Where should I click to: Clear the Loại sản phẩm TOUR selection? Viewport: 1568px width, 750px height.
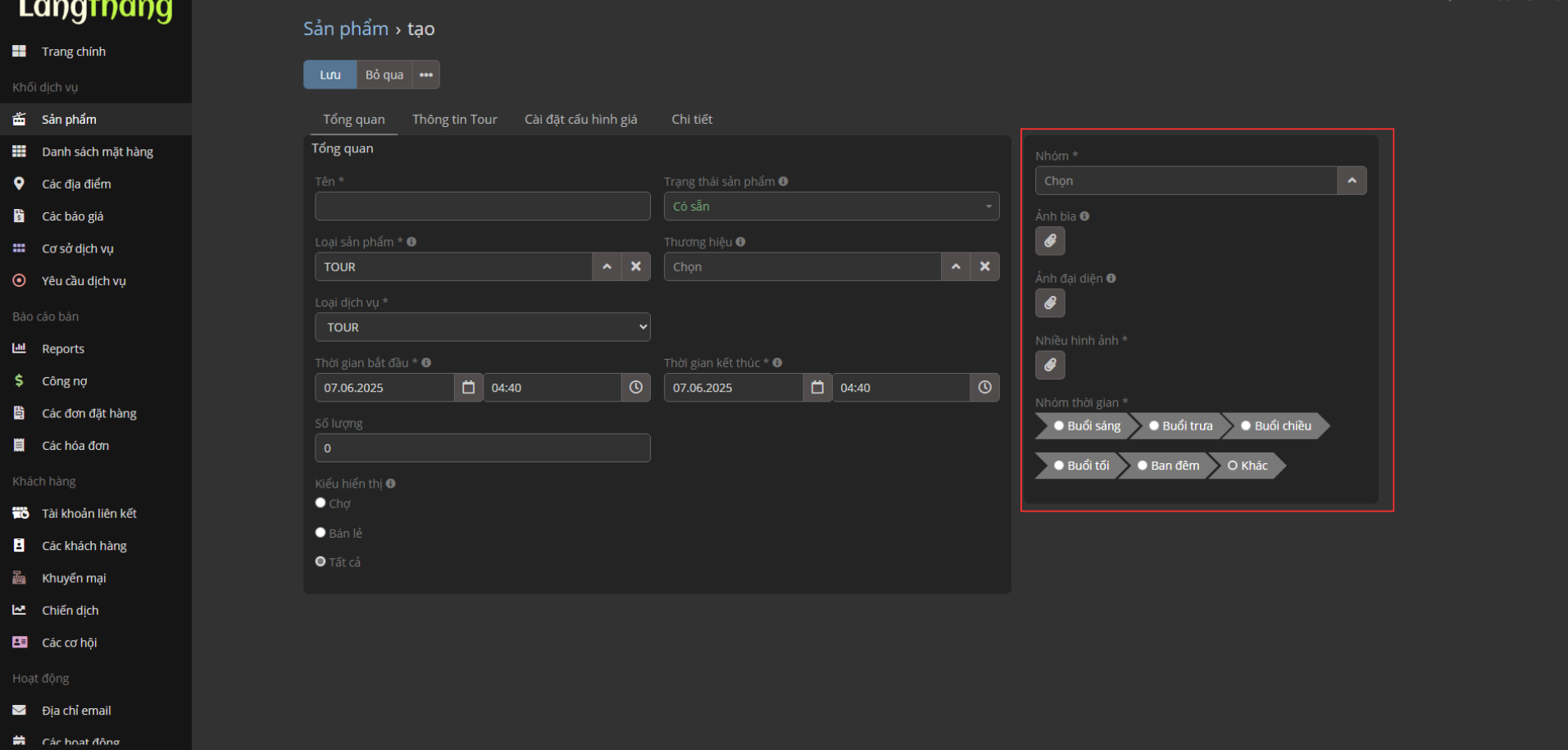tap(636, 266)
